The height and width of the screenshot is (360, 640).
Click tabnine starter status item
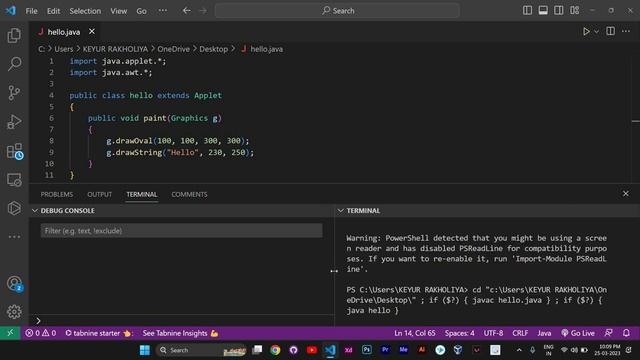(98, 333)
